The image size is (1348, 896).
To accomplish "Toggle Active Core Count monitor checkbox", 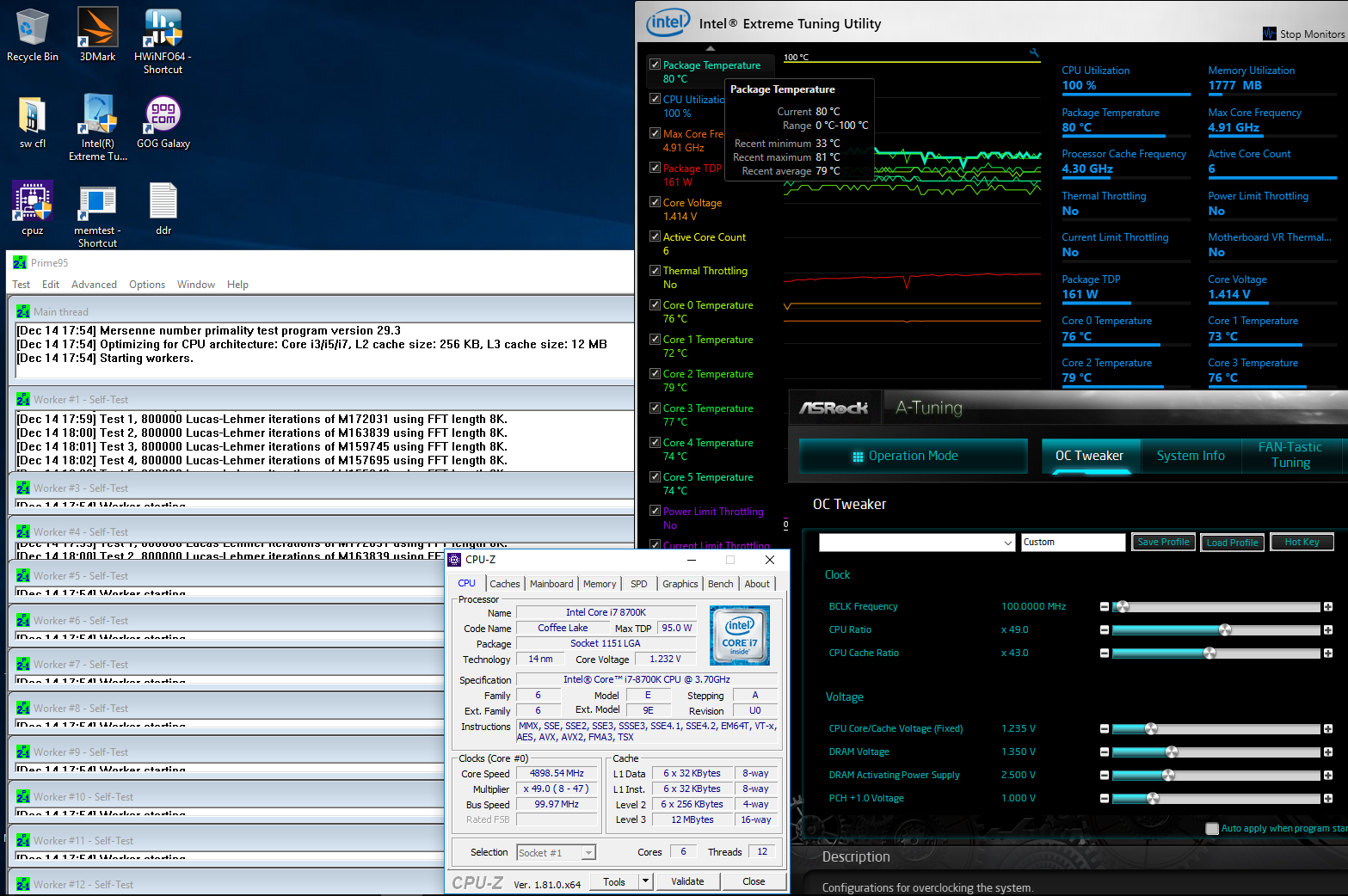I will (655, 236).
